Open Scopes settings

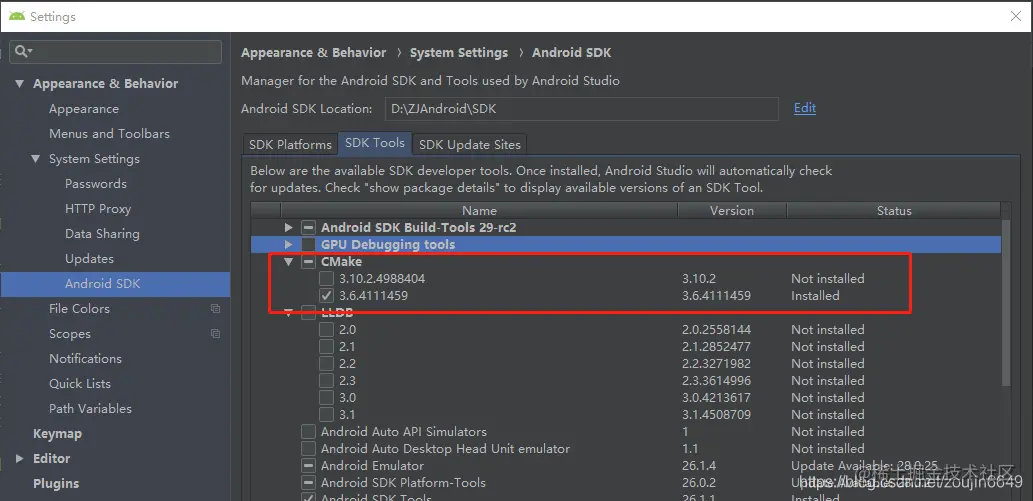coord(70,334)
